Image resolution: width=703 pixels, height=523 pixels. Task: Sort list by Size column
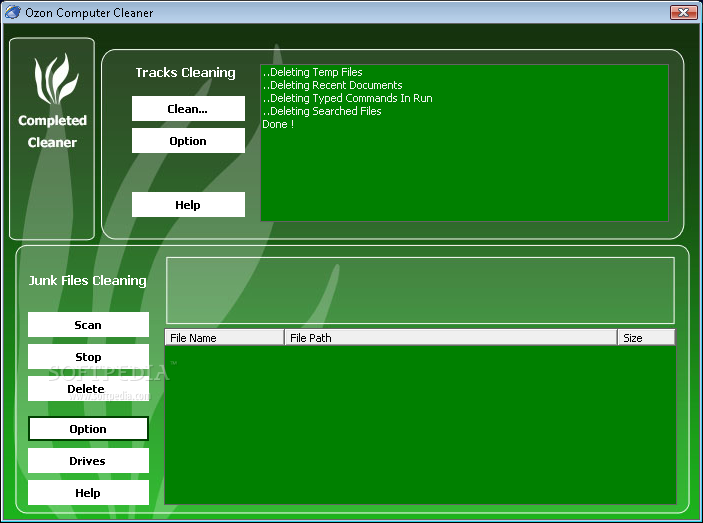pyautogui.click(x=647, y=337)
